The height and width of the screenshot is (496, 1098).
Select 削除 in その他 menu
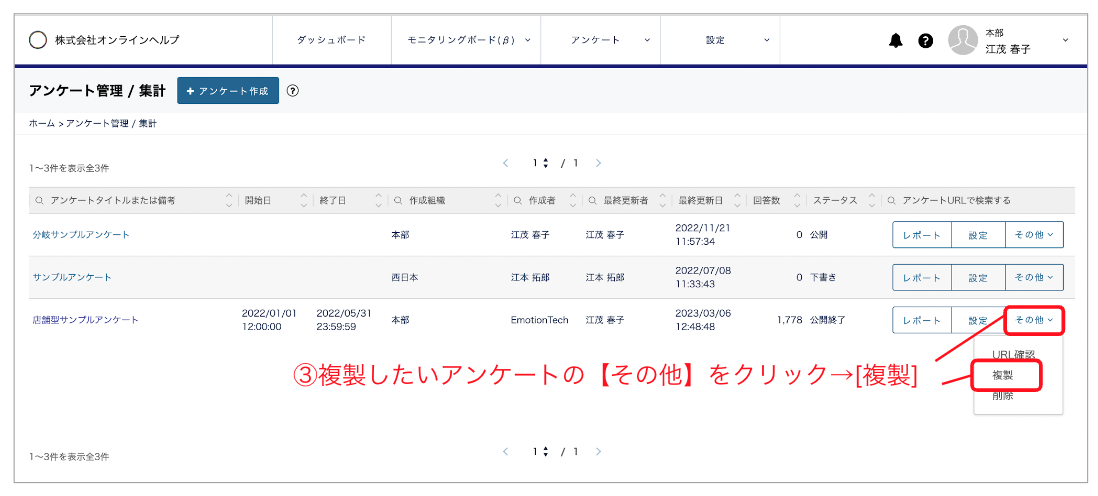pos(1002,397)
